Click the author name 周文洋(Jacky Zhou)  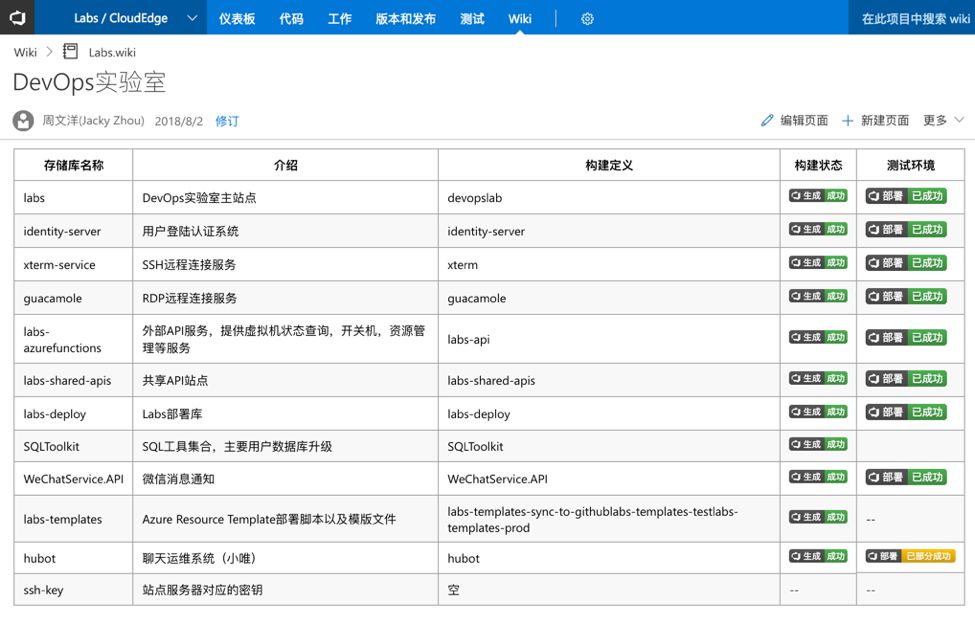tap(93, 121)
